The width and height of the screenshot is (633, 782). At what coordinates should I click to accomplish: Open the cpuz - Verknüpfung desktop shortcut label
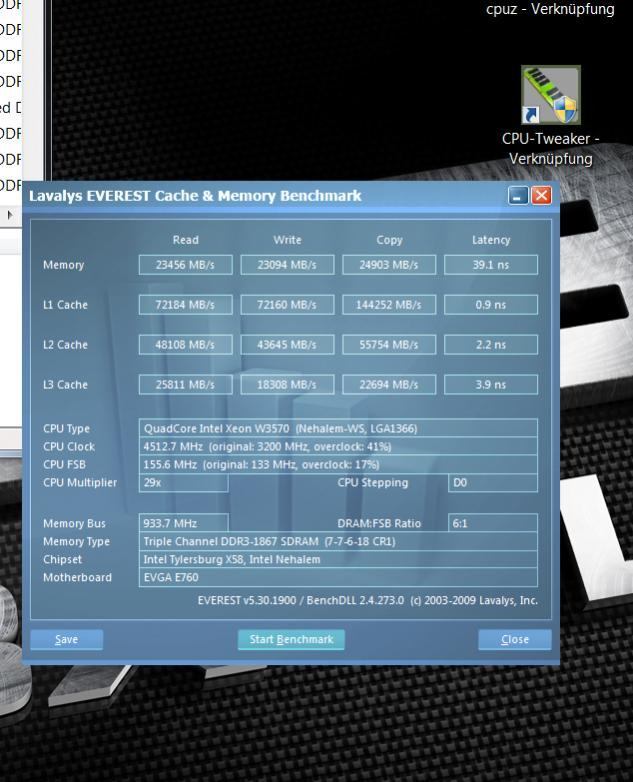tap(550, 8)
